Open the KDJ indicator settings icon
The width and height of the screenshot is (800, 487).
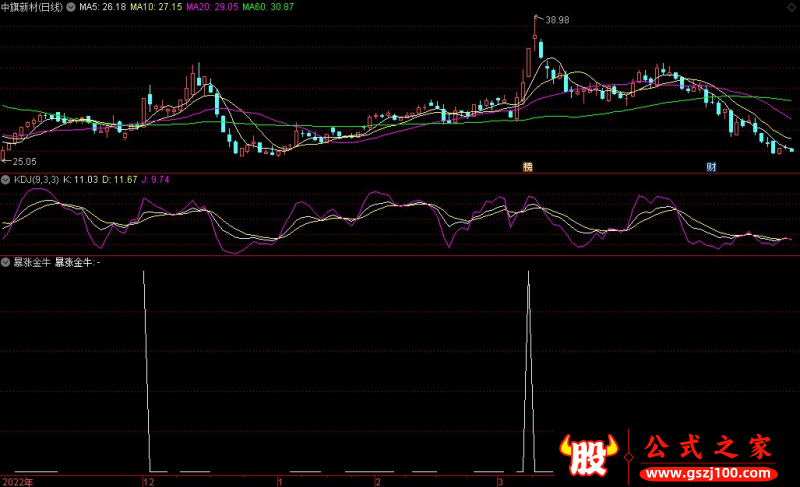click(x=6, y=179)
